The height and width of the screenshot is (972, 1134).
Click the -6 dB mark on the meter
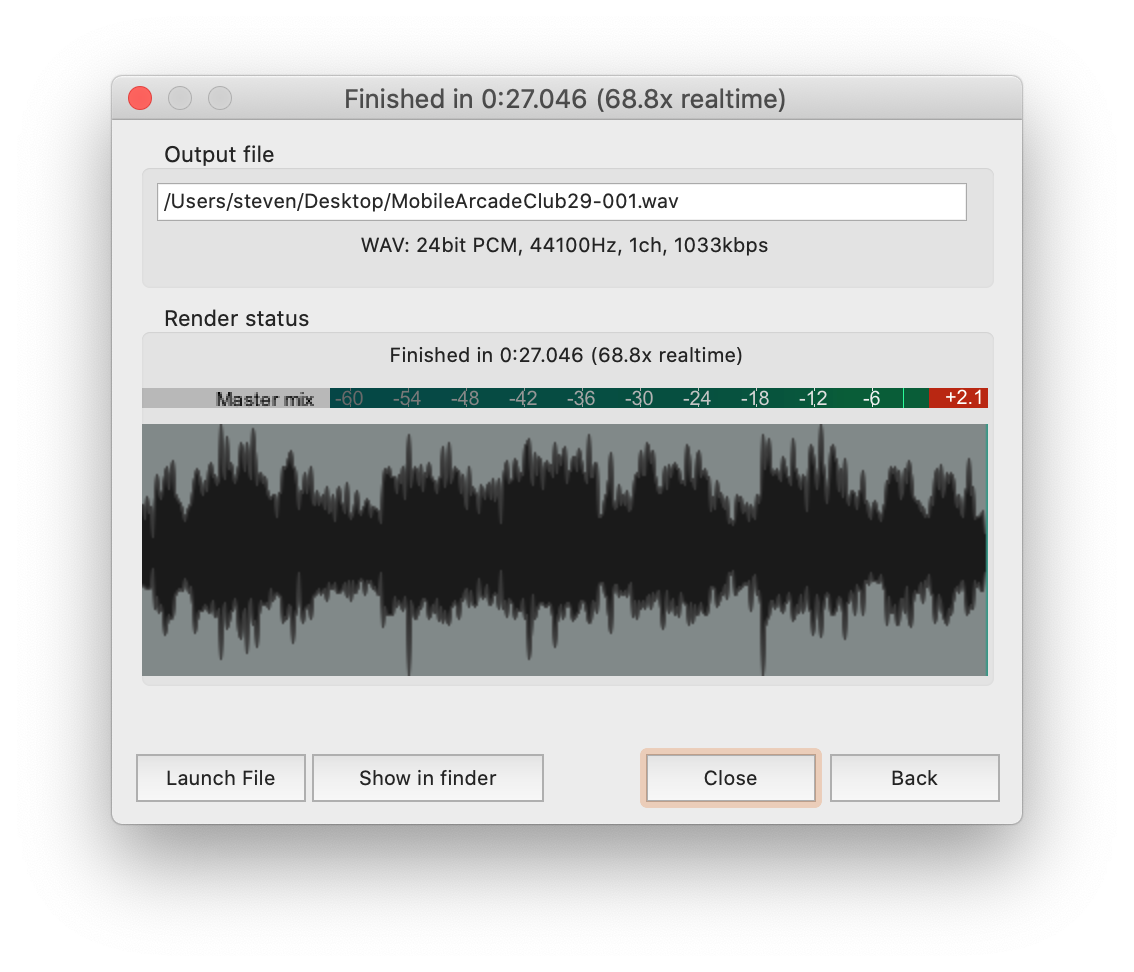(x=871, y=397)
